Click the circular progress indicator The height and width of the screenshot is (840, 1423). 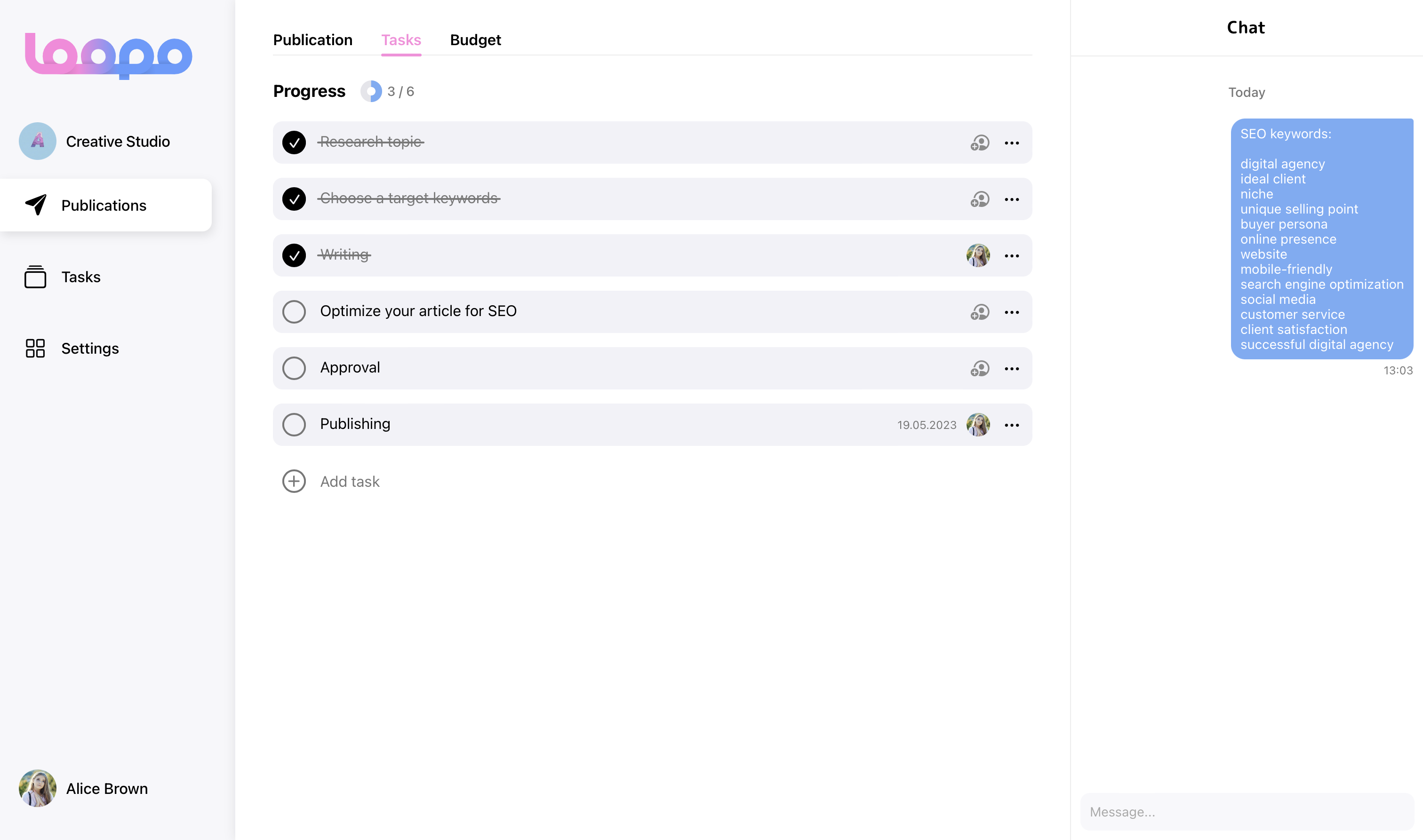click(371, 91)
